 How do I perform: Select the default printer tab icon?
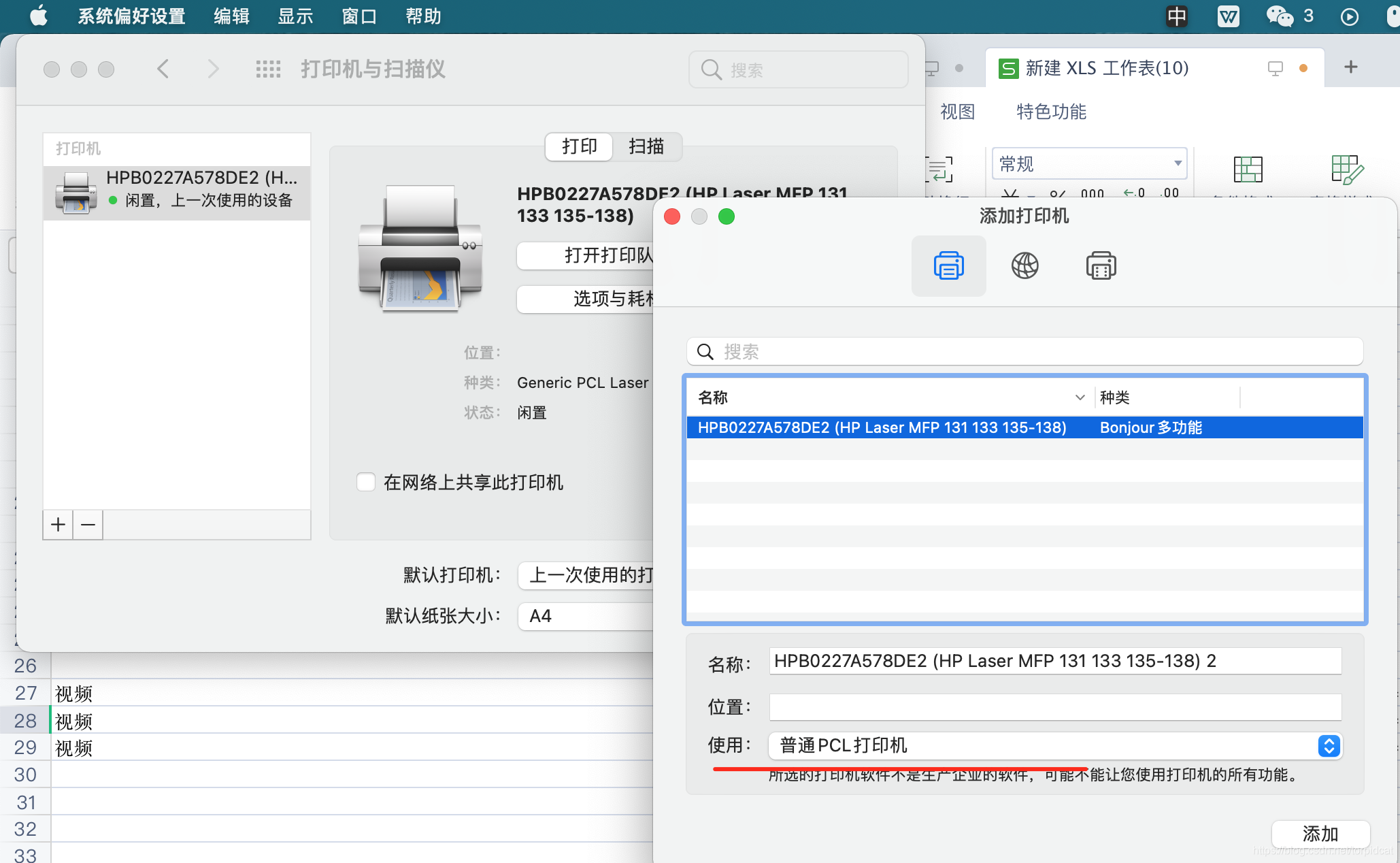948,265
